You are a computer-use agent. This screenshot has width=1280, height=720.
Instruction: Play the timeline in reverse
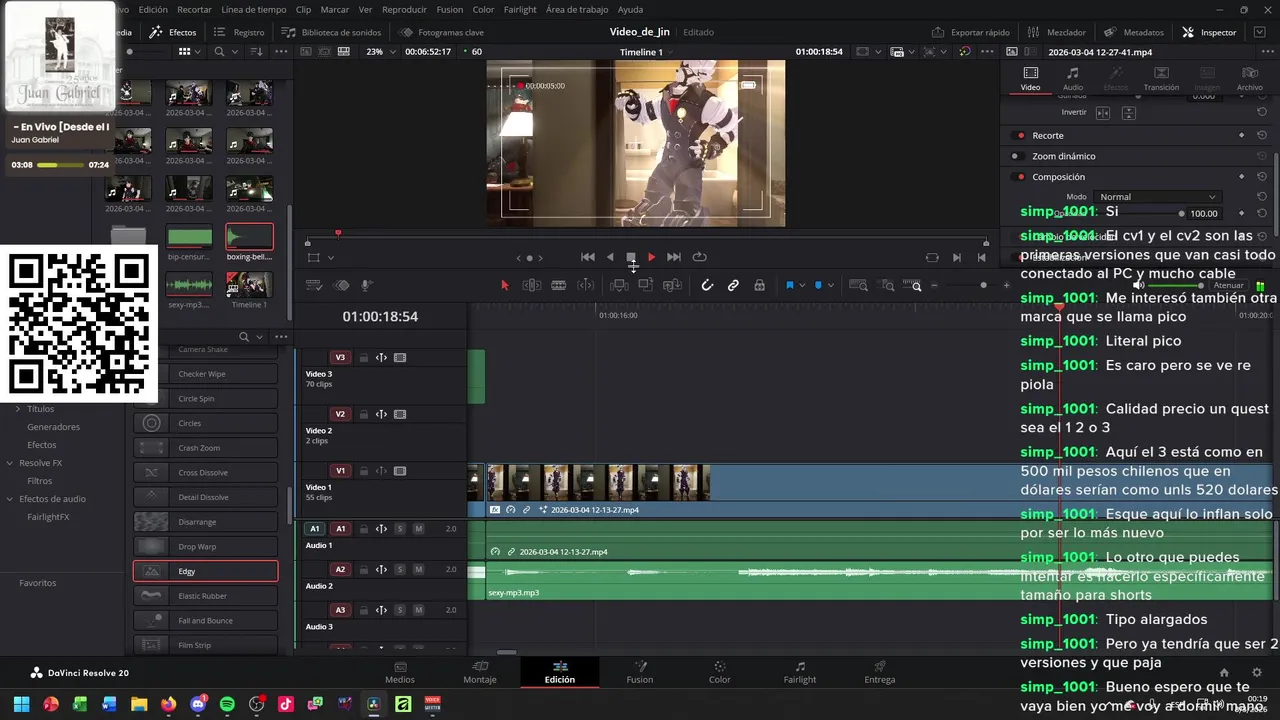[610, 257]
